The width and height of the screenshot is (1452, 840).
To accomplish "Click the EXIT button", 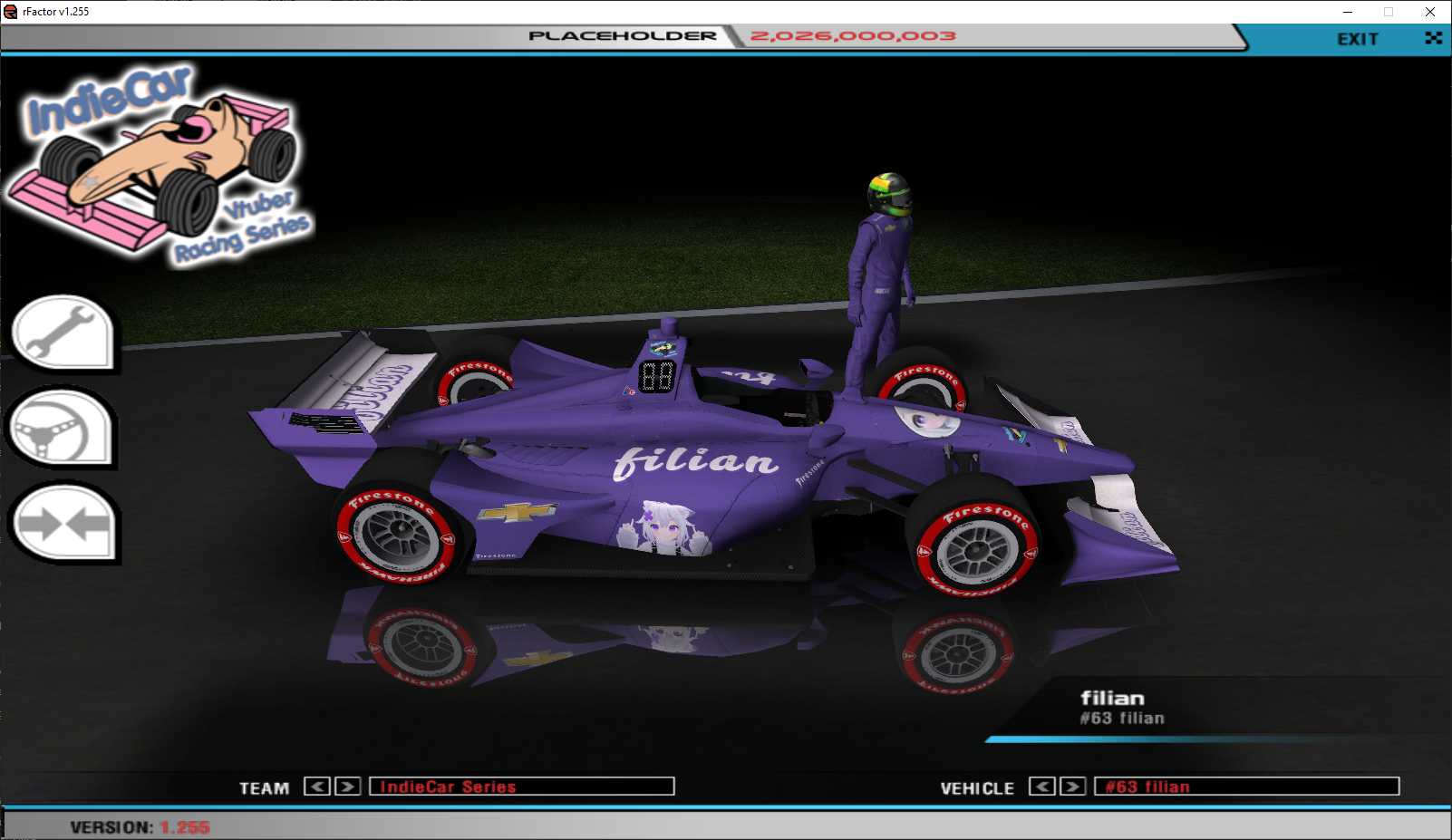I will click(x=1357, y=39).
